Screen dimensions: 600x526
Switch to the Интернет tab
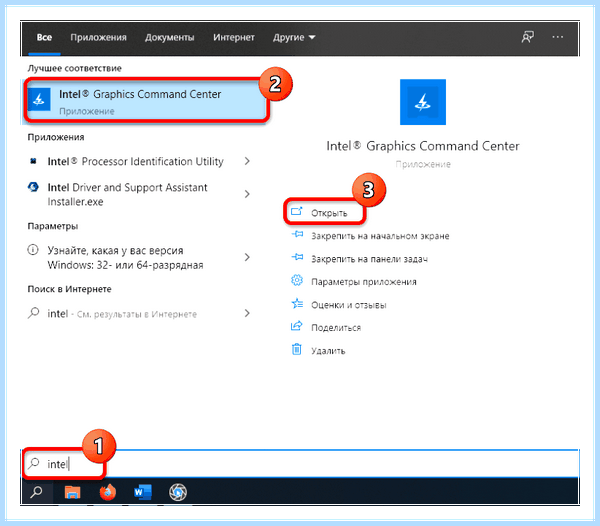(234, 37)
